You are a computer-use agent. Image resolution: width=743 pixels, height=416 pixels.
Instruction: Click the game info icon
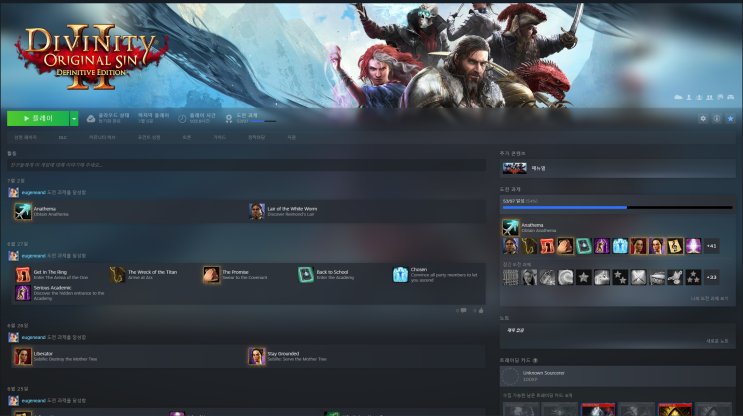[x=717, y=118]
